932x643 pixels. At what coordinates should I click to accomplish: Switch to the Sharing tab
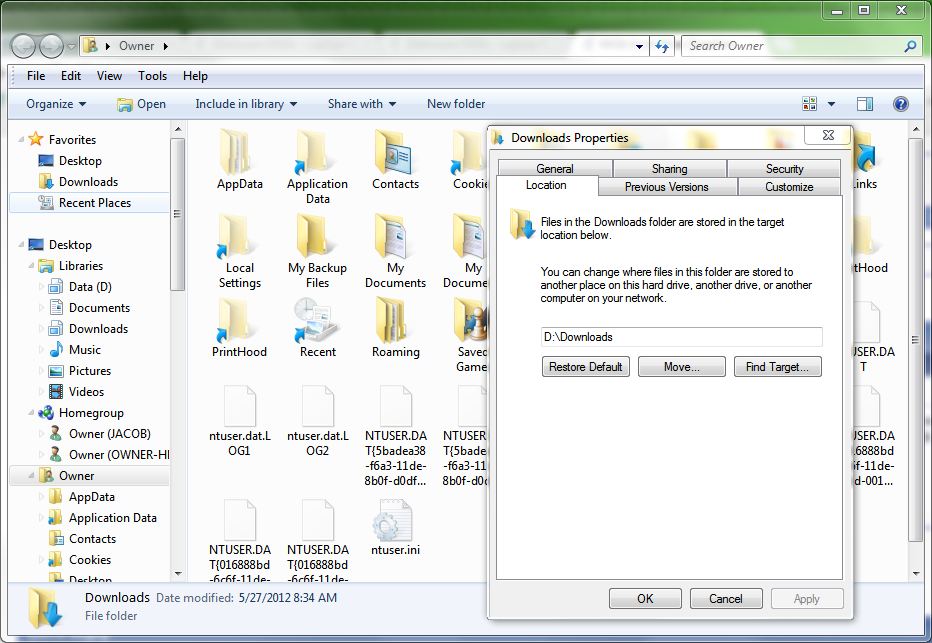[669, 169]
